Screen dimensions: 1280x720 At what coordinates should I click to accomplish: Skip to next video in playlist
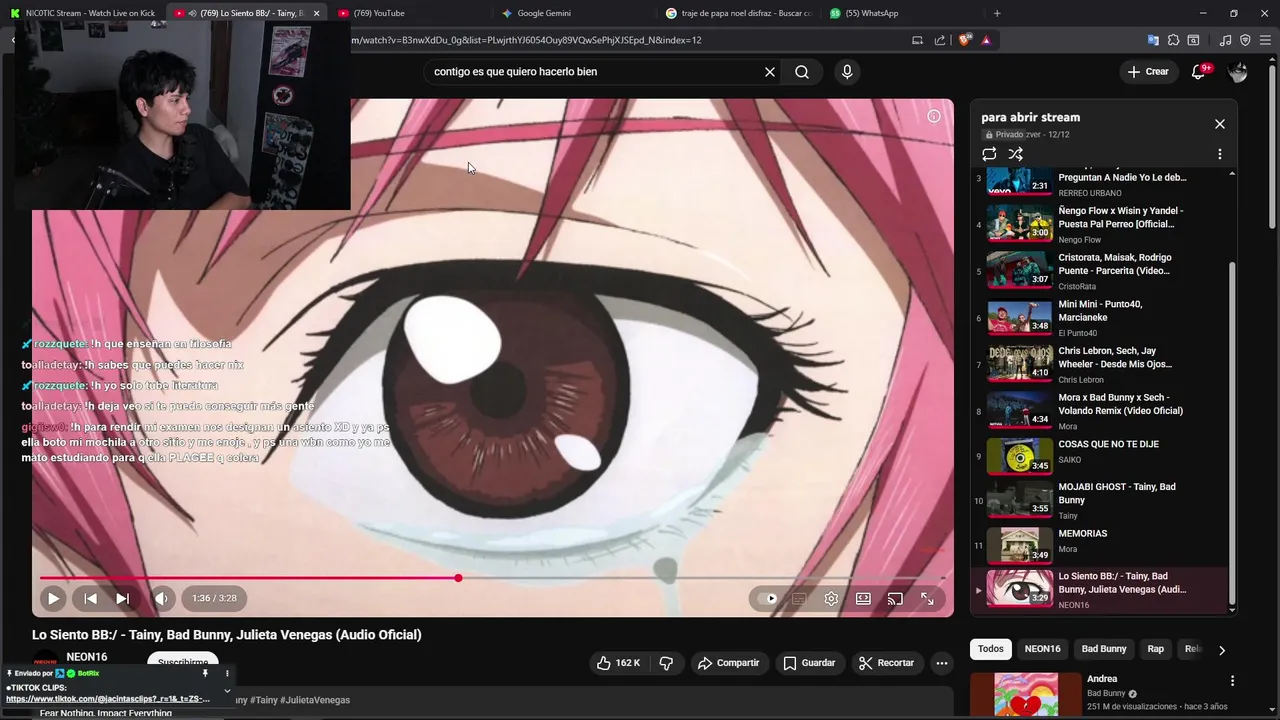[x=122, y=598]
